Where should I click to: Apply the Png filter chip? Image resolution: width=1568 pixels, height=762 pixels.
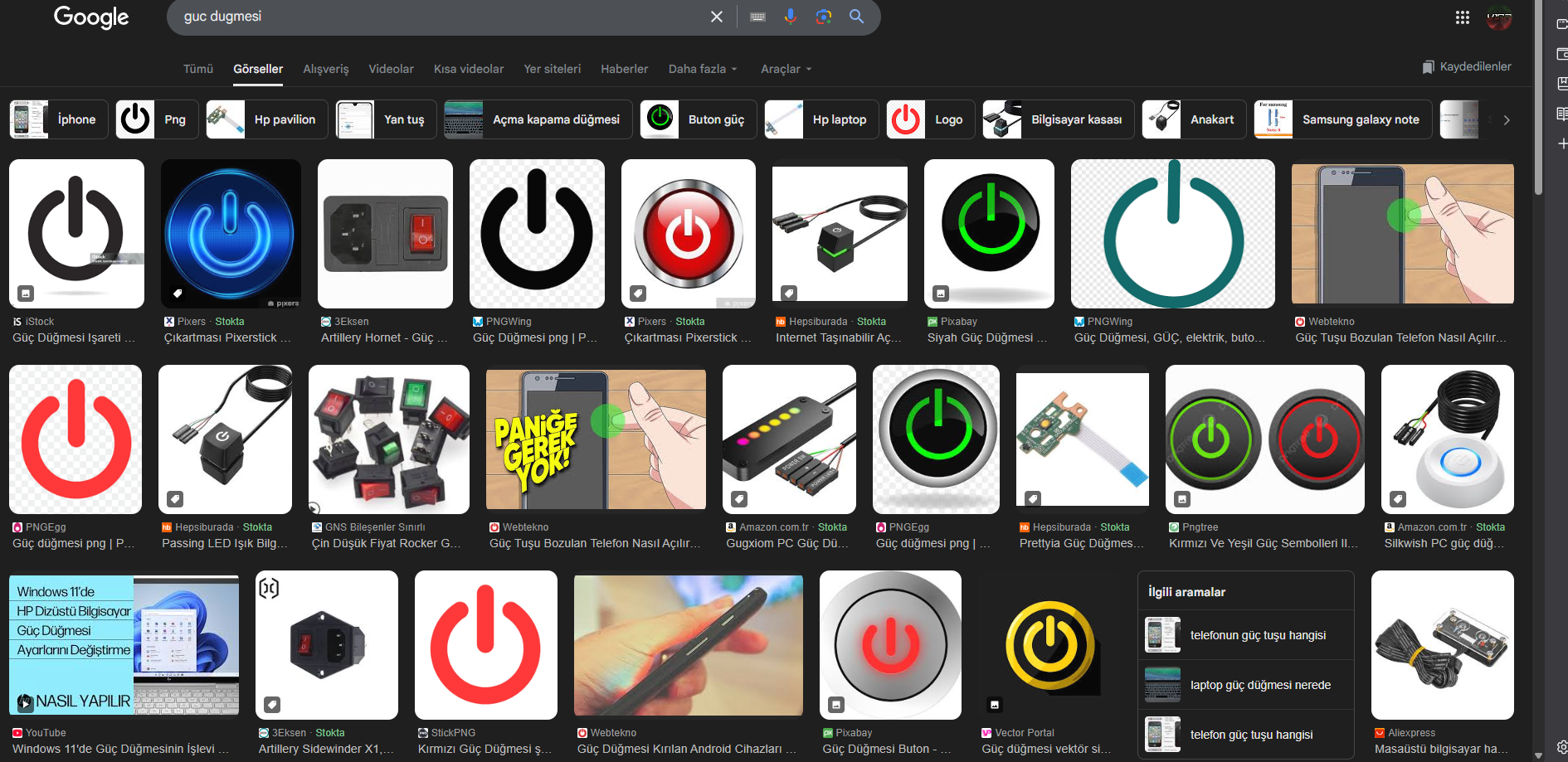pos(157,119)
